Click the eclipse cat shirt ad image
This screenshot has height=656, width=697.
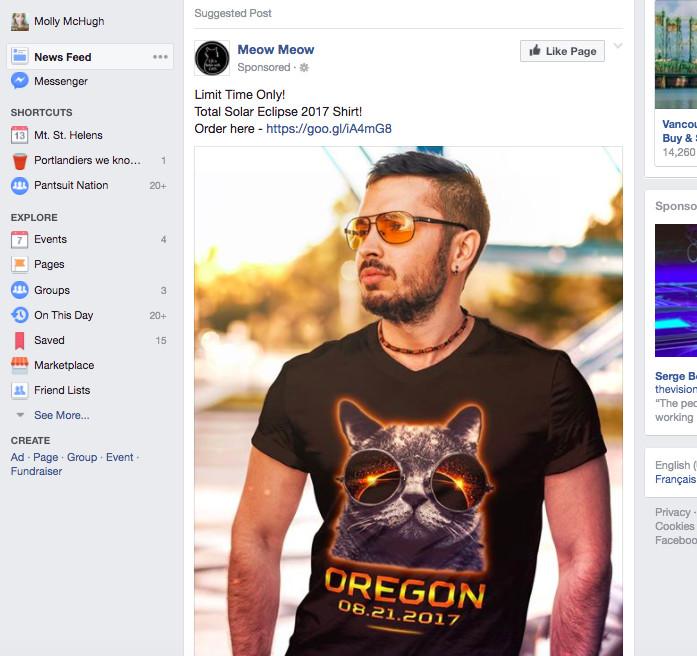pyautogui.click(x=408, y=400)
